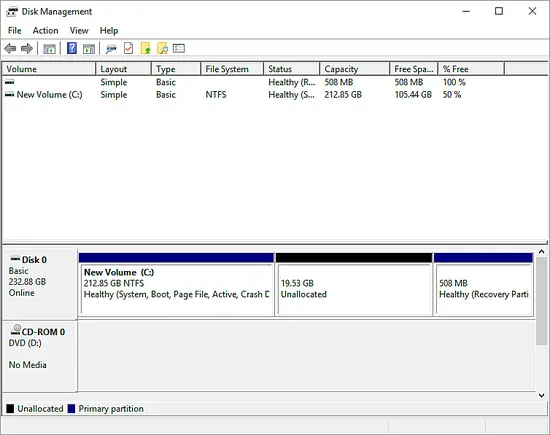The image size is (550, 435).
Task: Sort by the Capacity column header
Action: [355, 69]
